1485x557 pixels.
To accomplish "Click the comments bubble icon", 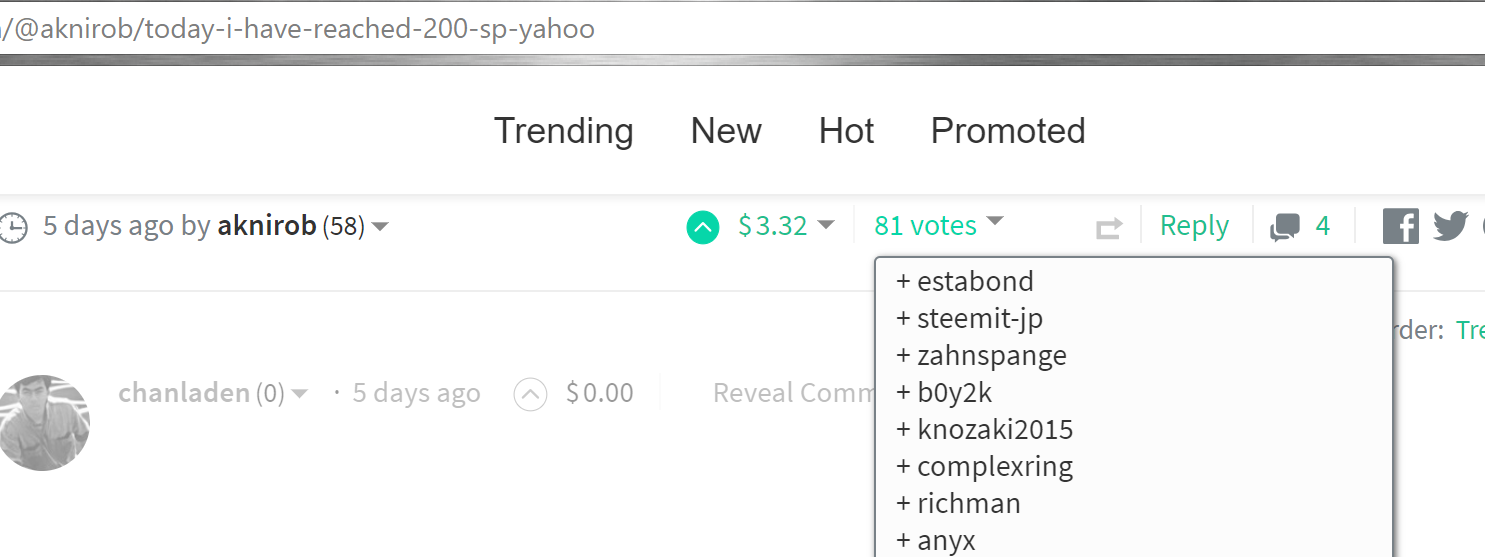I will pyautogui.click(x=1285, y=228).
